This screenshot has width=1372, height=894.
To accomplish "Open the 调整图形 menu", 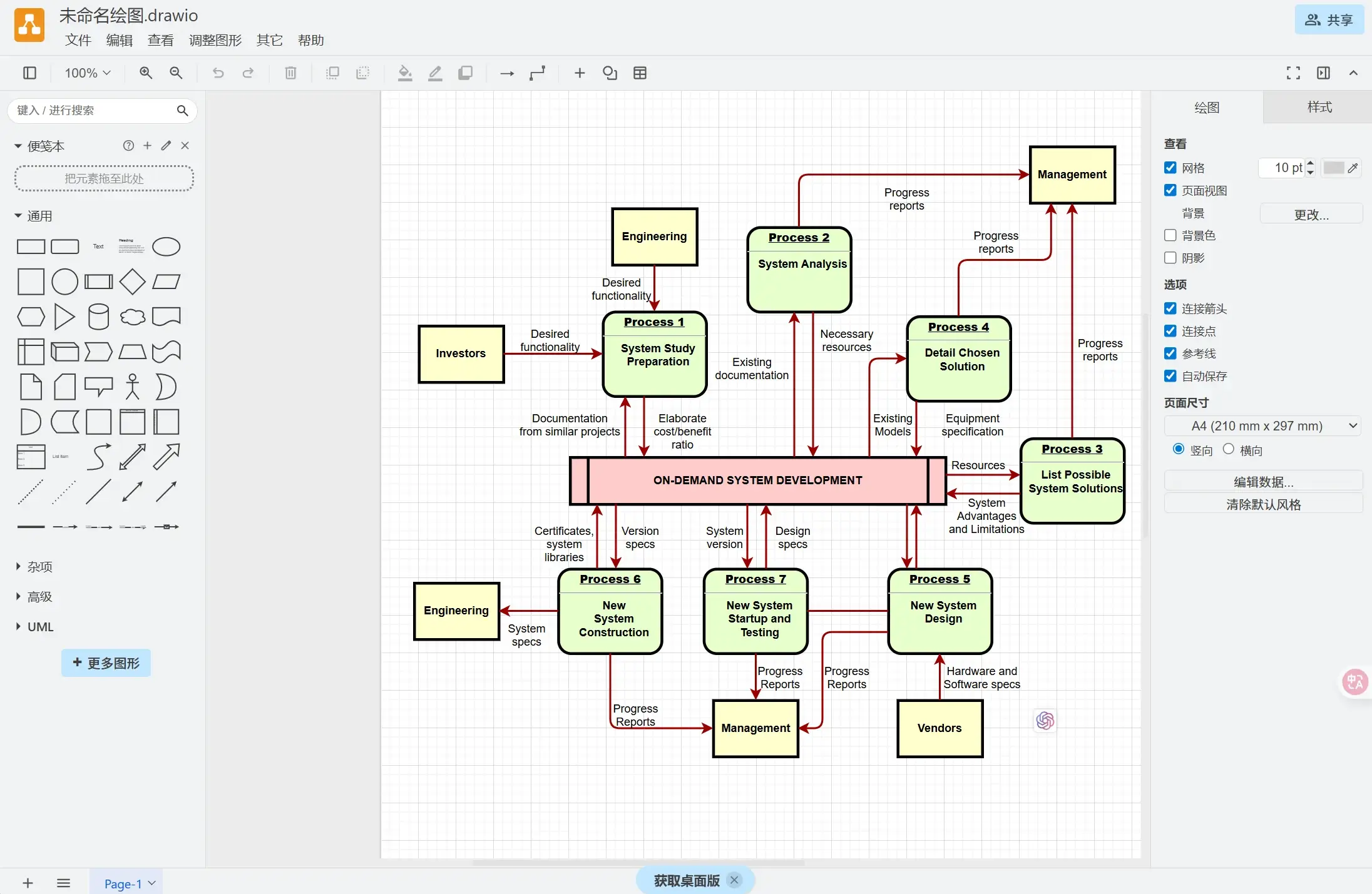I will [x=215, y=40].
